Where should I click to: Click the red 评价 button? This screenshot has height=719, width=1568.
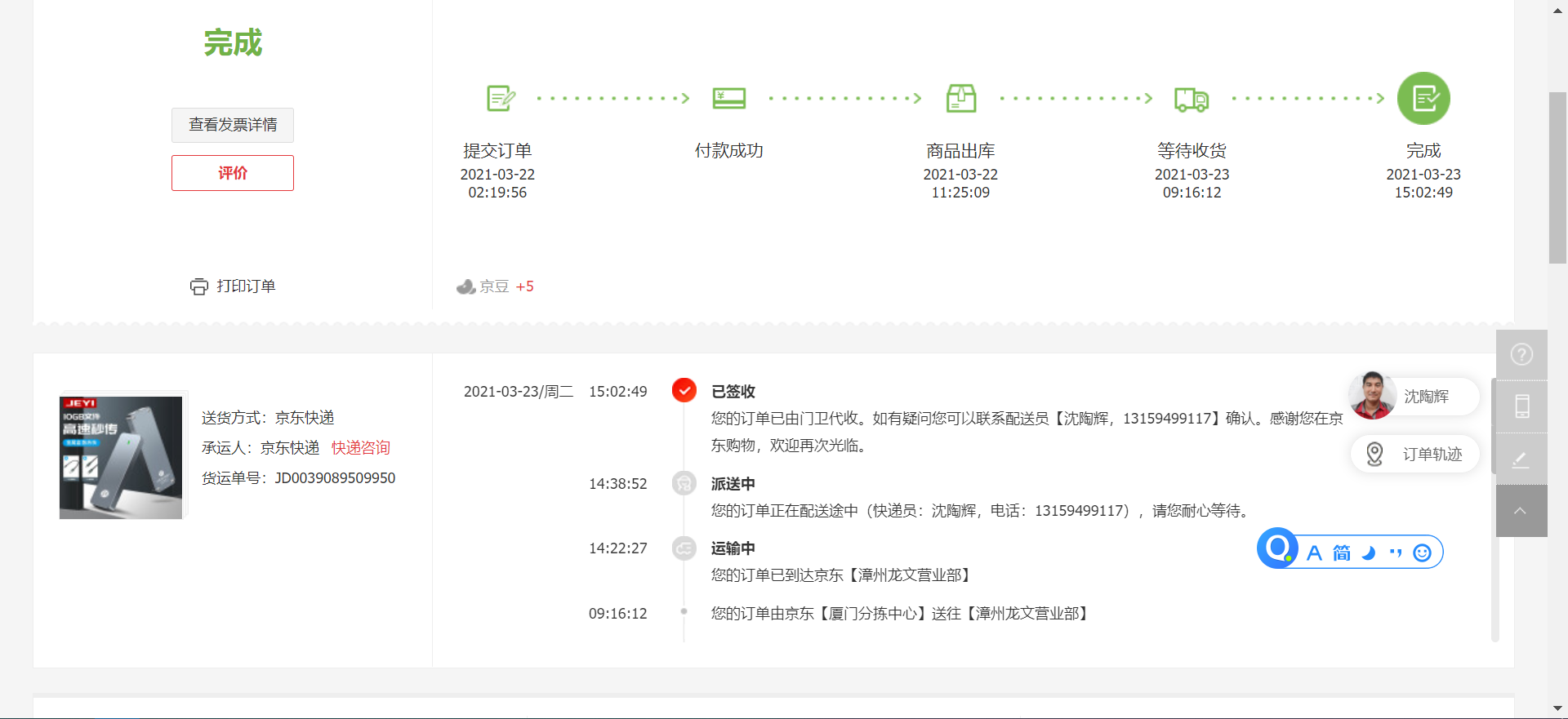pos(233,173)
